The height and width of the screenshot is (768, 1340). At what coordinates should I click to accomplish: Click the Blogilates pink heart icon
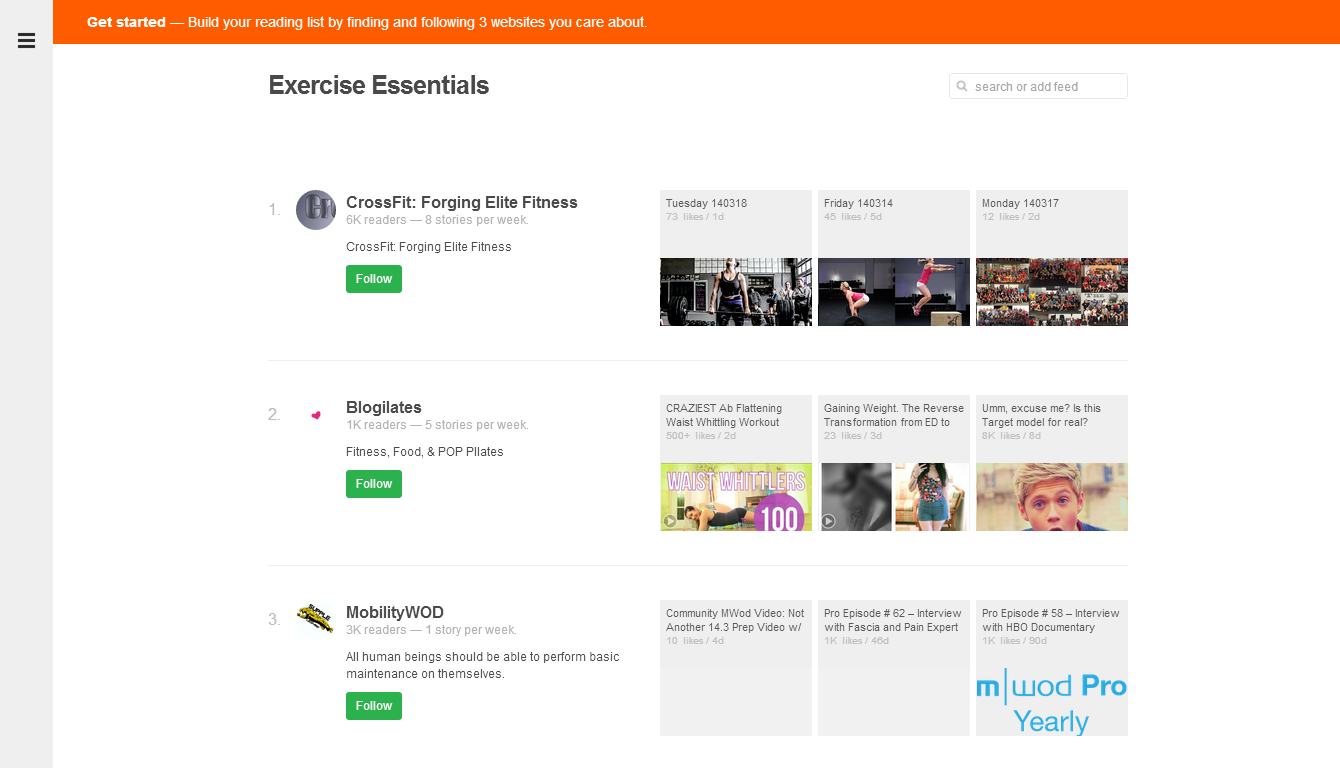pos(316,415)
